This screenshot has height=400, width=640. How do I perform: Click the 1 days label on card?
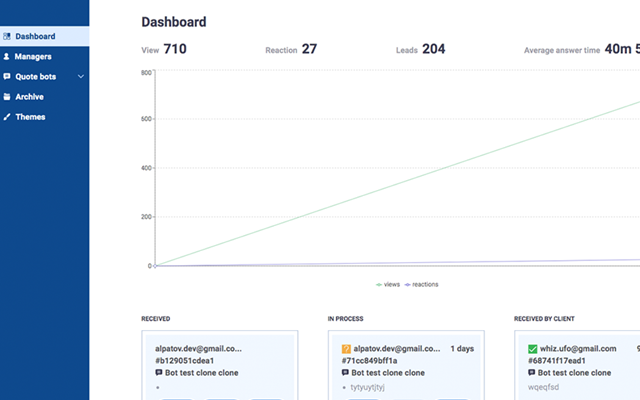(462, 349)
